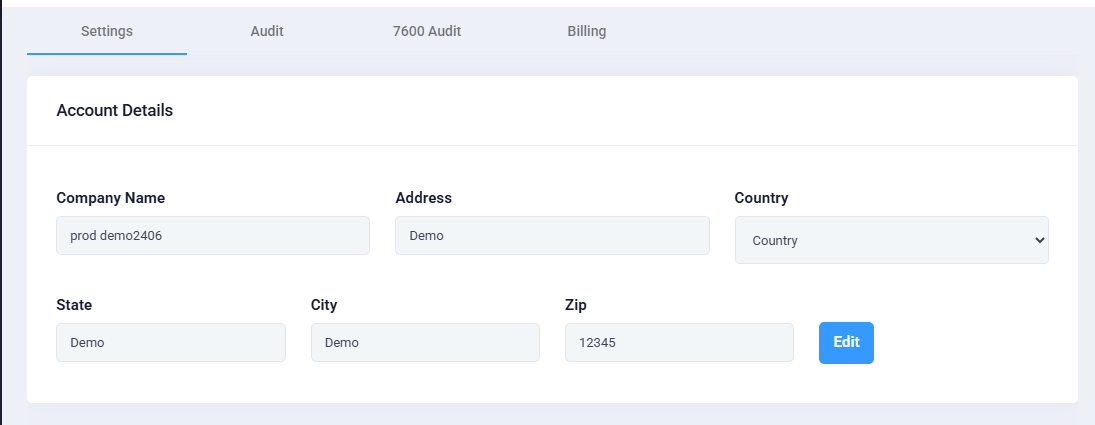
Task: Click the Company Name label
Action: click(110, 198)
